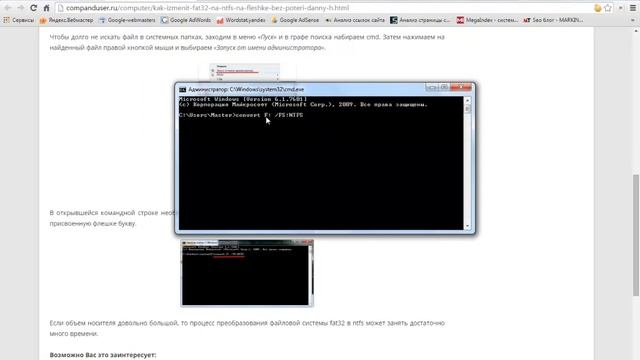Image resolution: width=640 pixels, height=360 pixels.
Task: Maximize the cmd.exe window
Action: 444,87
